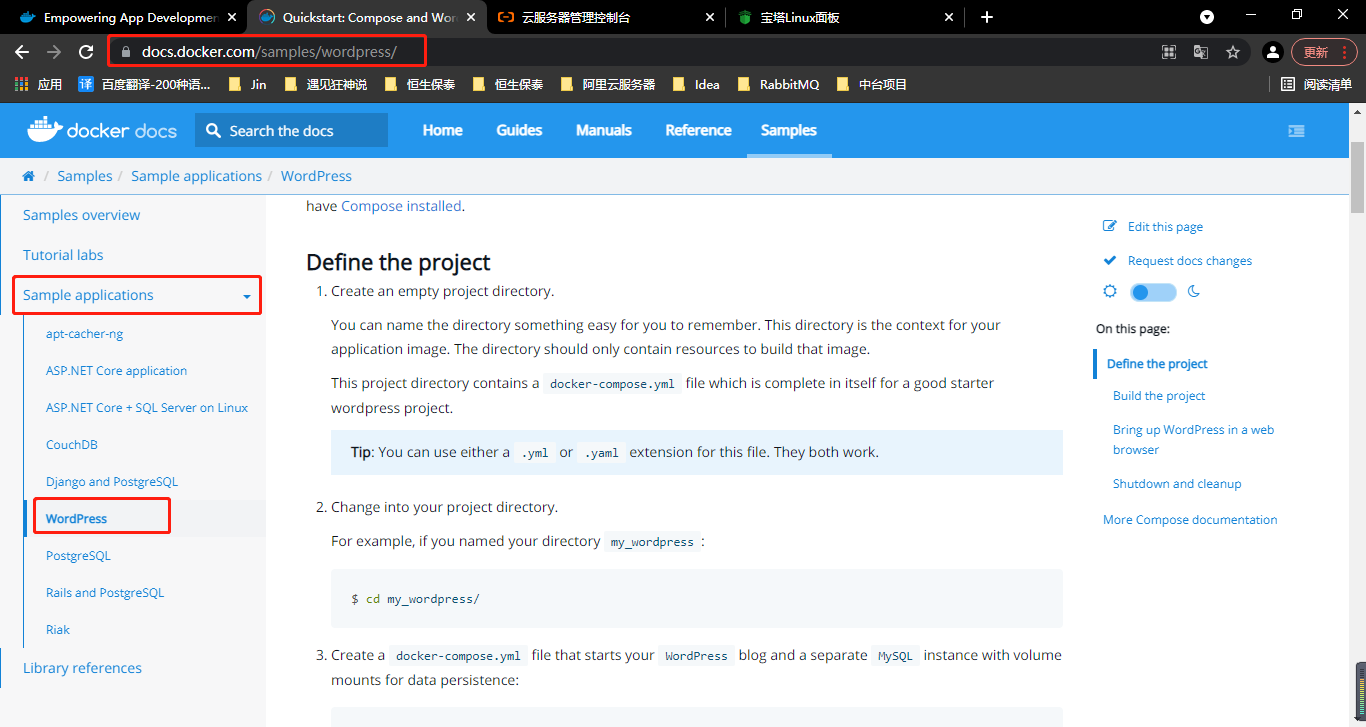Open ASP.NET Core + SQL Server on Linux

(x=147, y=408)
